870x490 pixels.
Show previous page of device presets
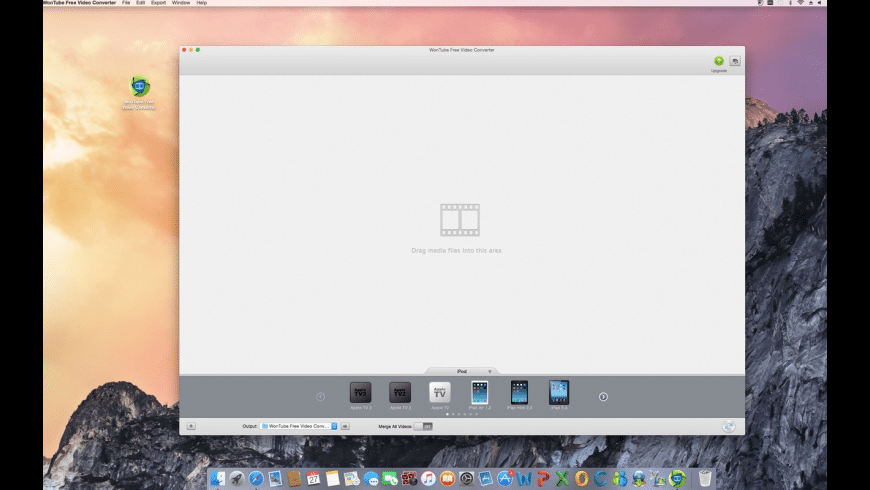pos(320,397)
